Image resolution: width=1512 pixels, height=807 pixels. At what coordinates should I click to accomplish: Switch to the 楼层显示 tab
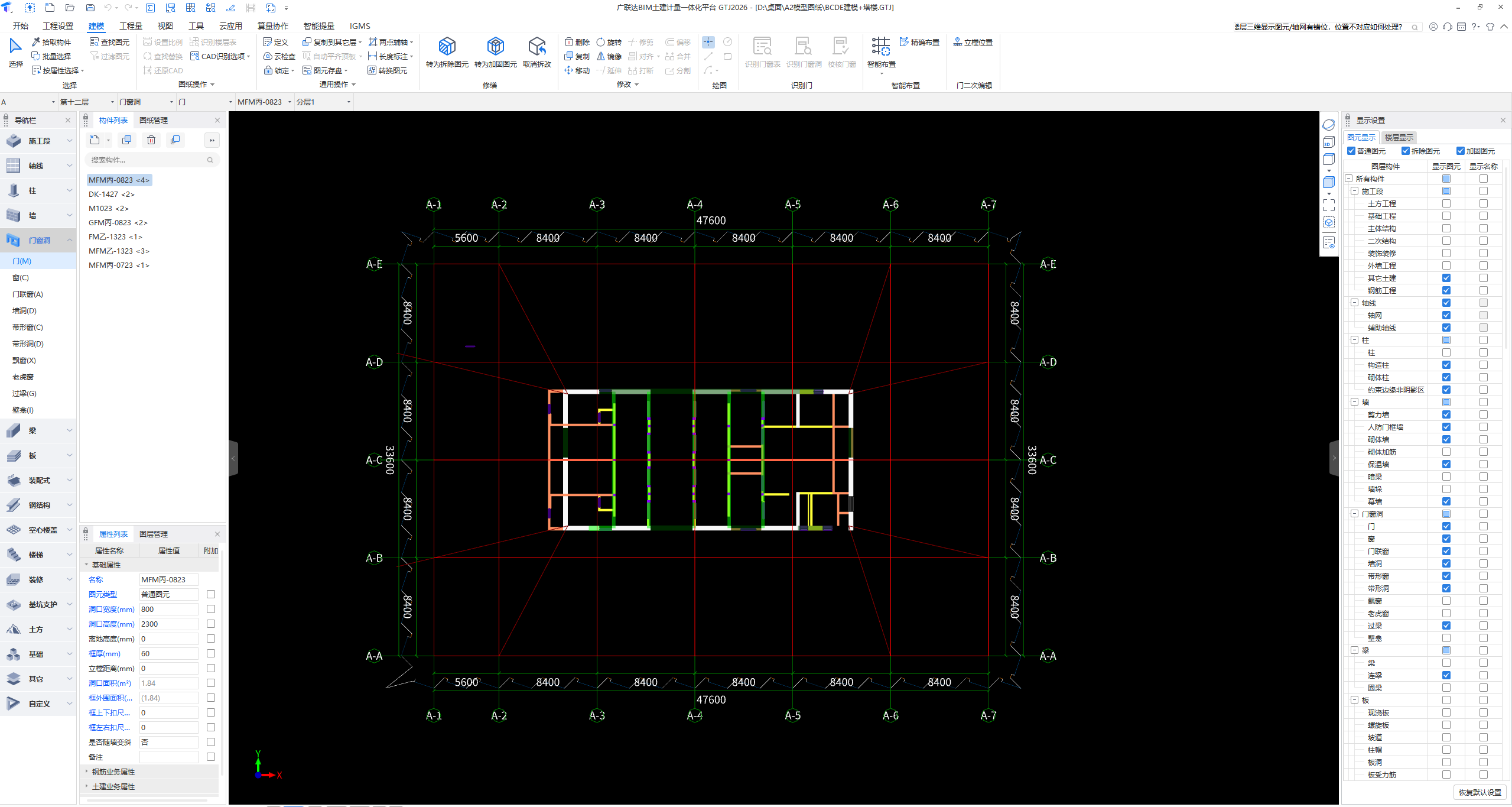(1399, 137)
